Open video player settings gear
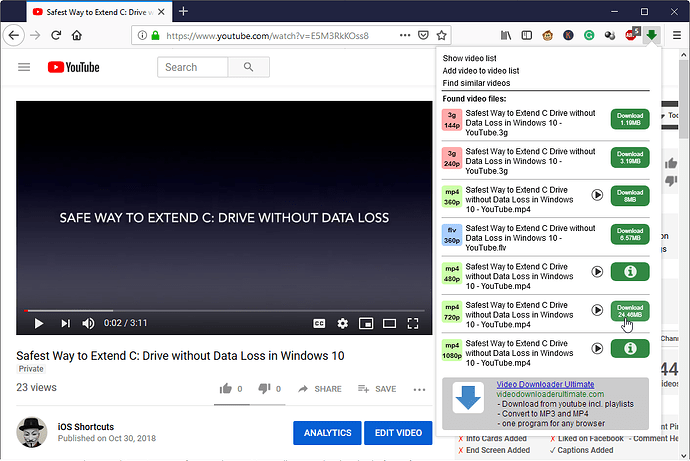Image resolution: width=690 pixels, height=461 pixels. tap(343, 323)
